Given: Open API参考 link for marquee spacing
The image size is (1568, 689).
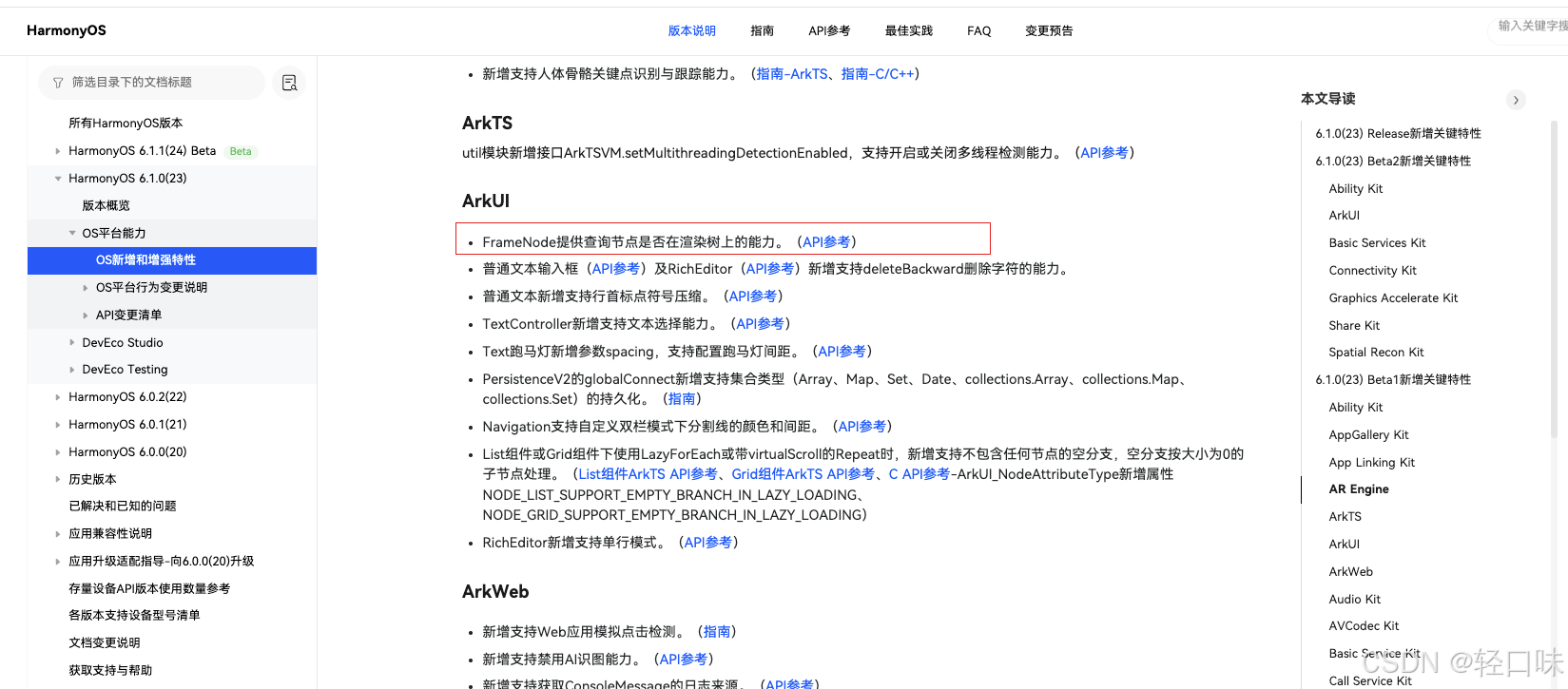Looking at the screenshot, I should click(x=842, y=352).
